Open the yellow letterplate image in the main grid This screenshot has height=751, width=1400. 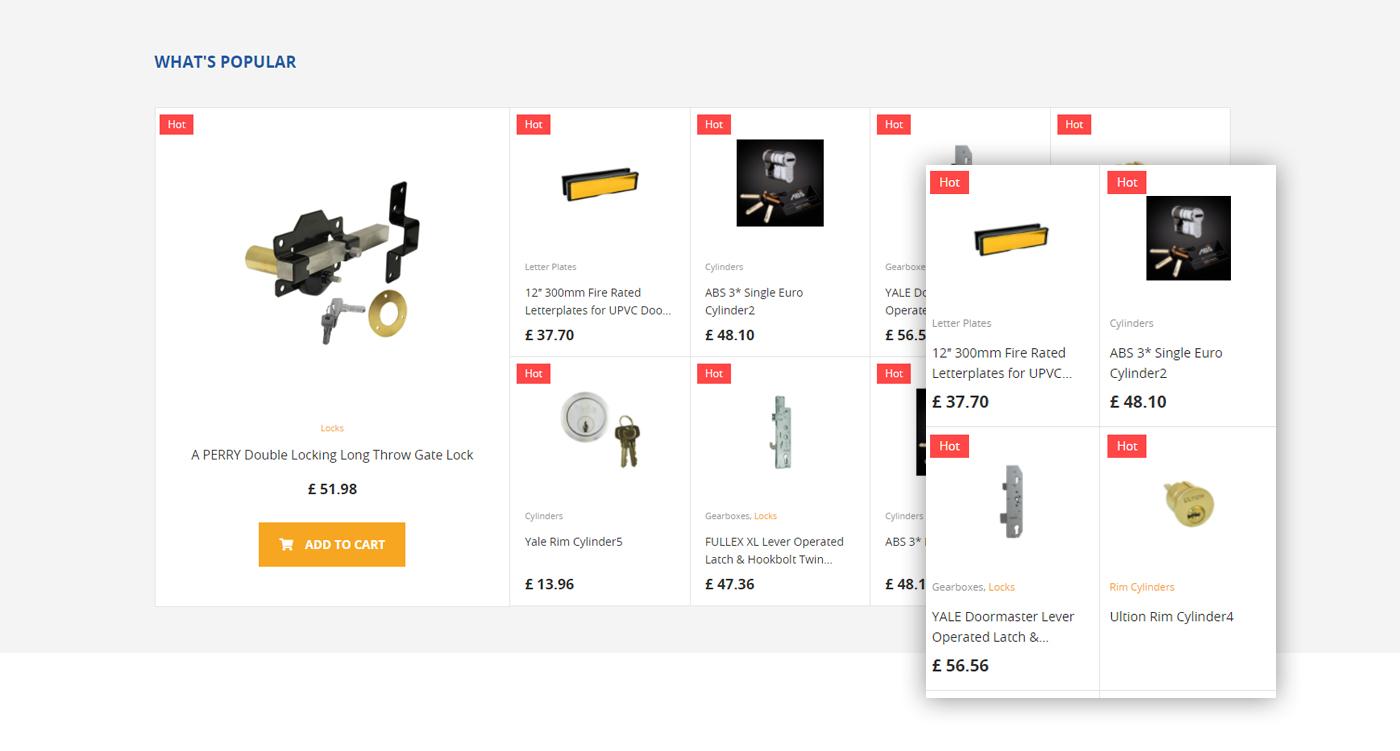click(x=600, y=183)
